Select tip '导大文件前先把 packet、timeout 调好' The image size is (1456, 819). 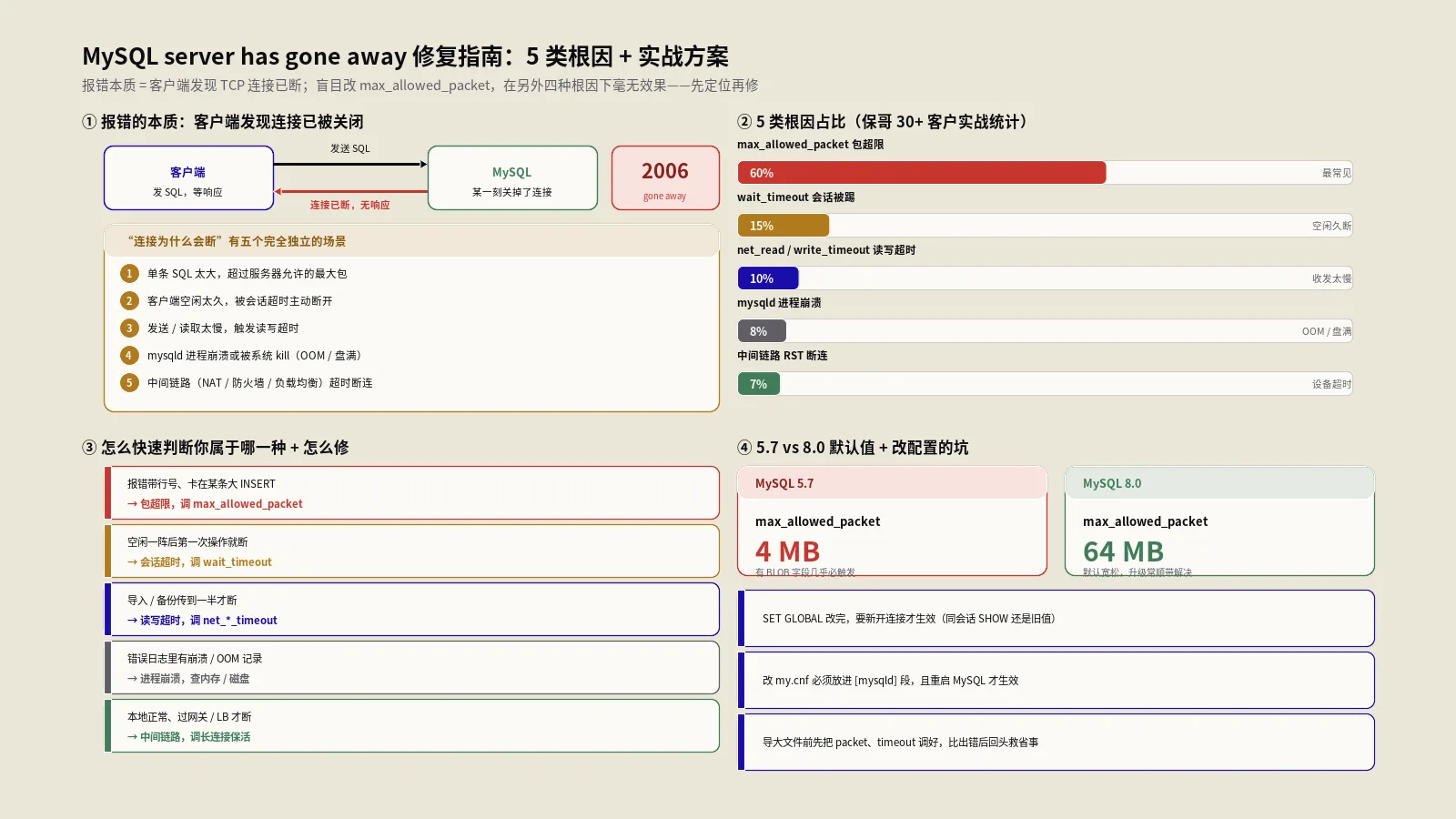[1056, 743]
